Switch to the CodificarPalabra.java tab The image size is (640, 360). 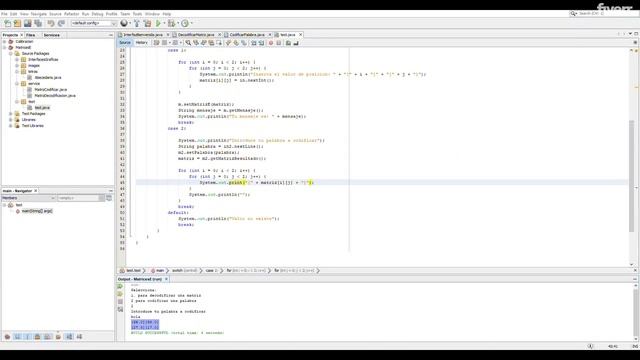[x=247, y=35]
